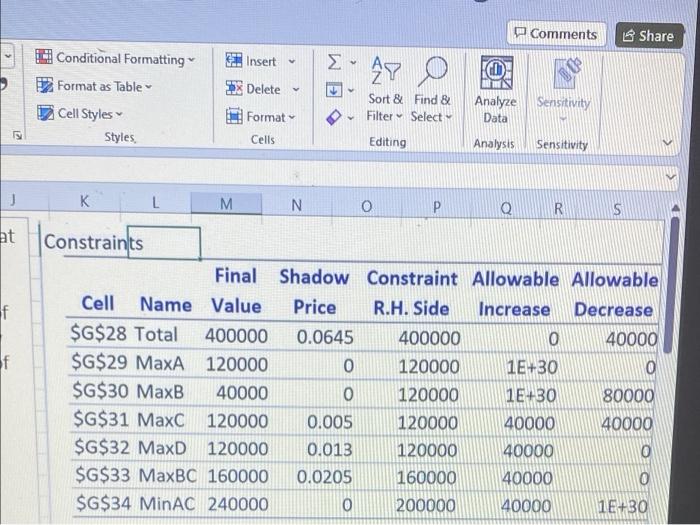Collapse the ribbon with chevron
This screenshot has height=525, width=700.
point(667,143)
